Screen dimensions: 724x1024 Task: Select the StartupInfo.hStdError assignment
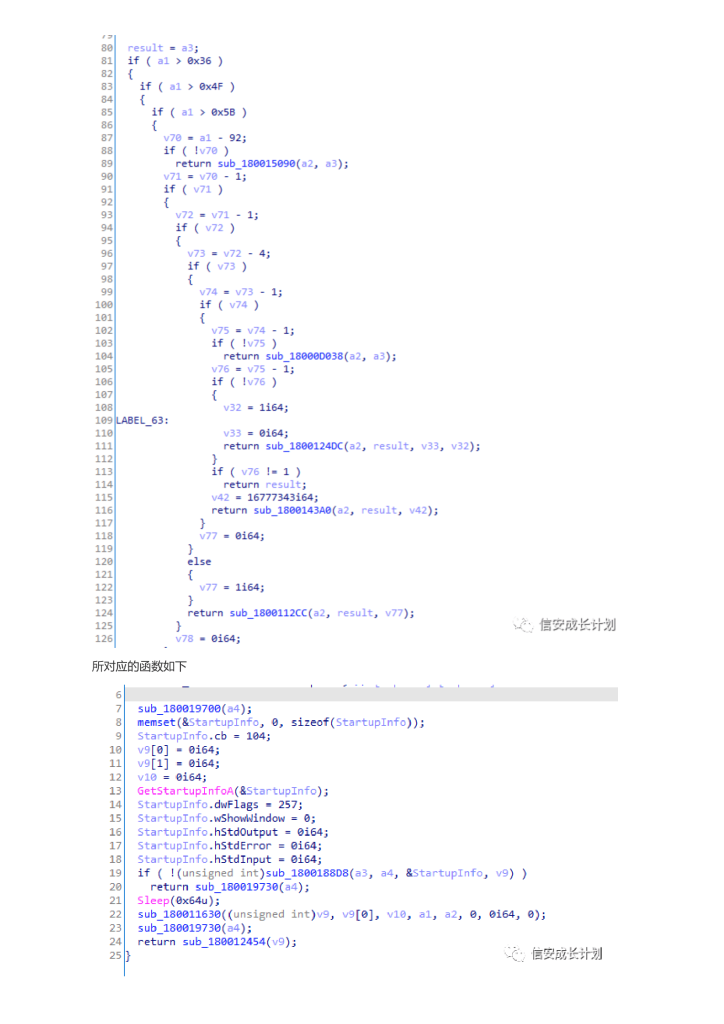coord(230,846)
